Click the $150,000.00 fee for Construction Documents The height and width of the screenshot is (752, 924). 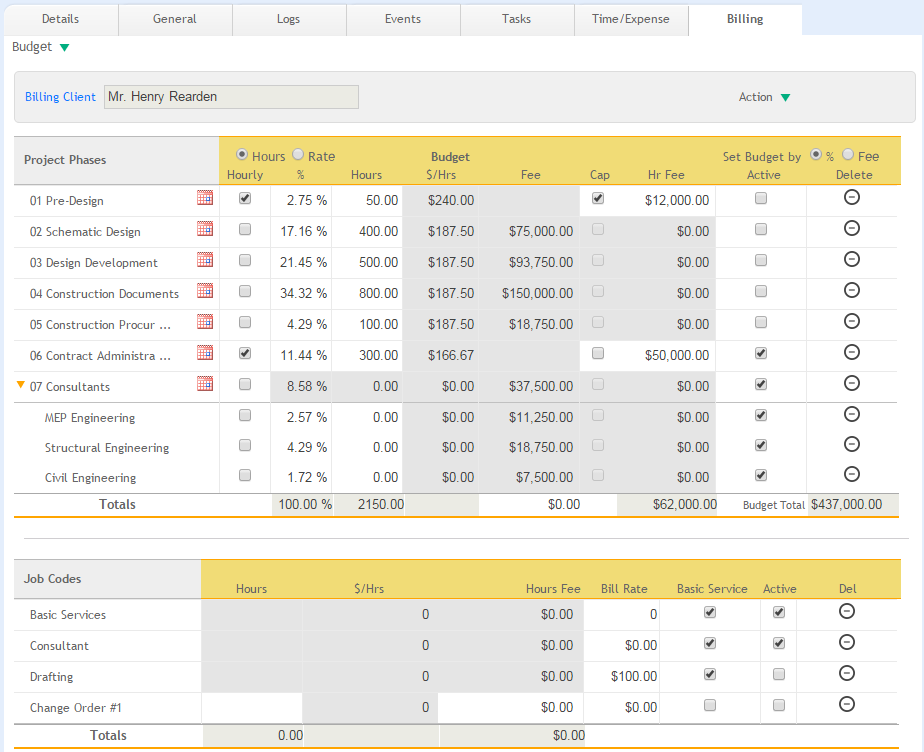pyautogui.click(x=537, y=293)
